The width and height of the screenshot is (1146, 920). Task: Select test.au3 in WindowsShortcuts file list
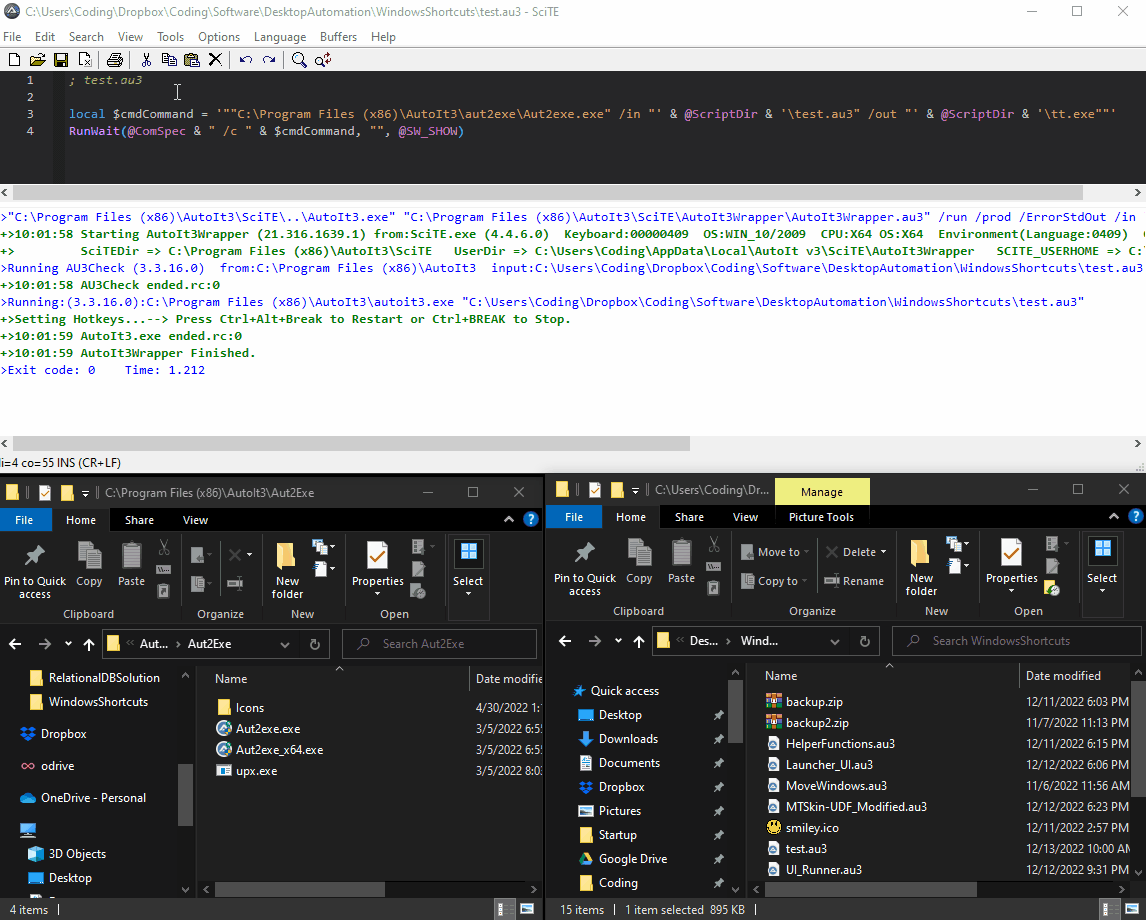(797, 848)
